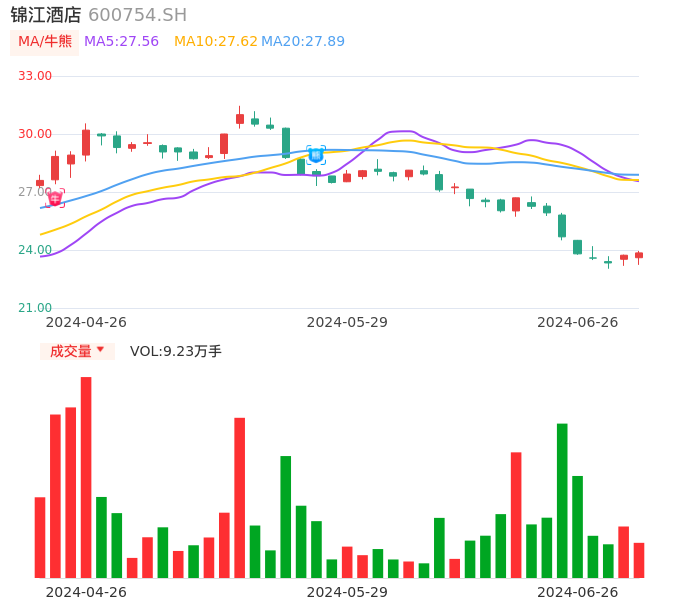The image size is (686, 606).
Task: Click the red bull (牛) marker icon
Action: click(55, 198)
